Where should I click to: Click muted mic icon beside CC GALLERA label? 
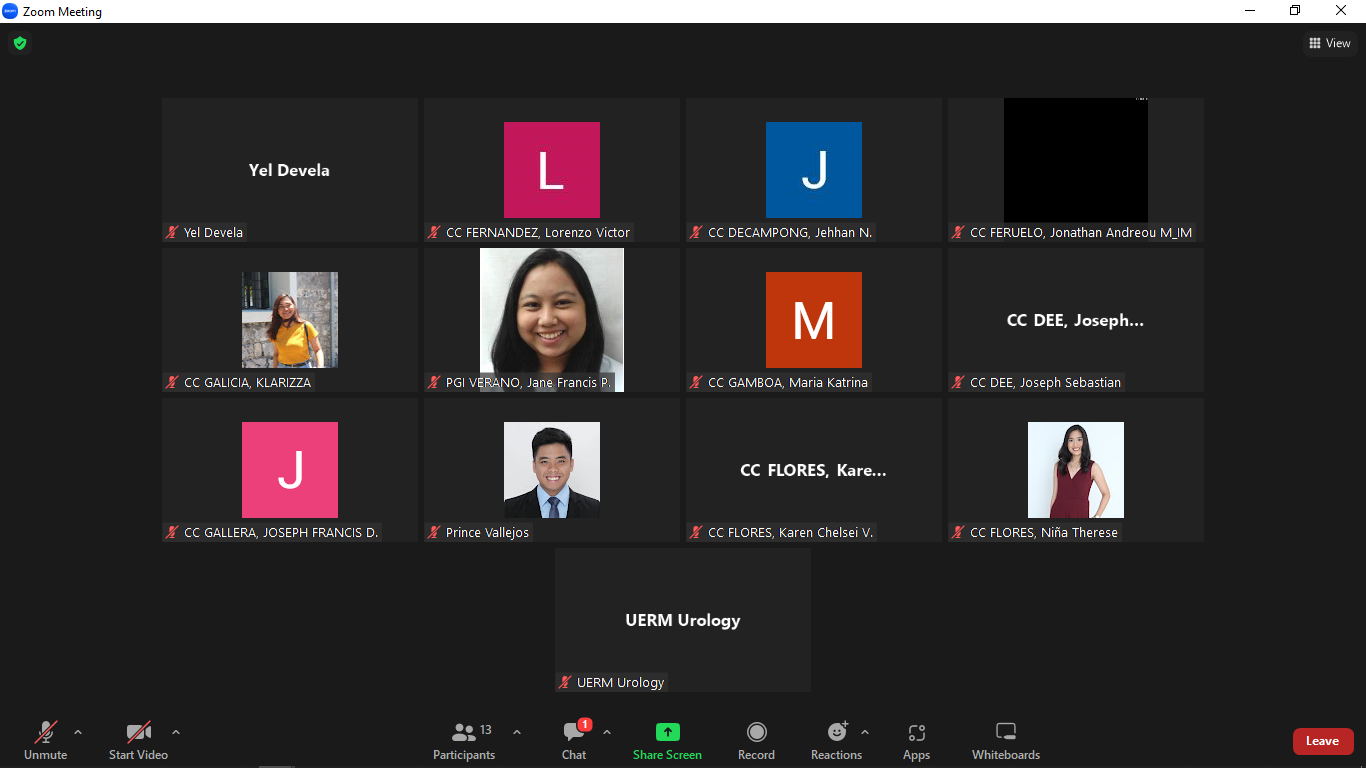tap(173, 532)
